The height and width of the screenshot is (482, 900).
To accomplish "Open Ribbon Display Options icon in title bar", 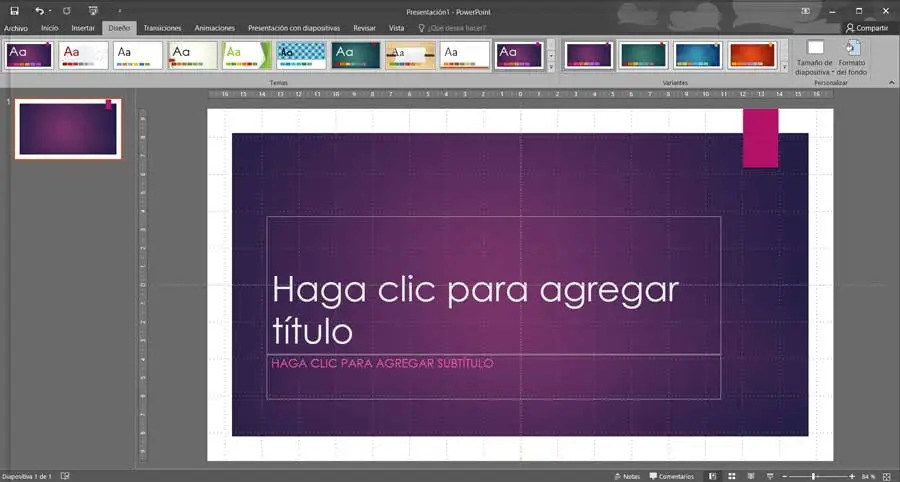I will (x=805, y=11).
